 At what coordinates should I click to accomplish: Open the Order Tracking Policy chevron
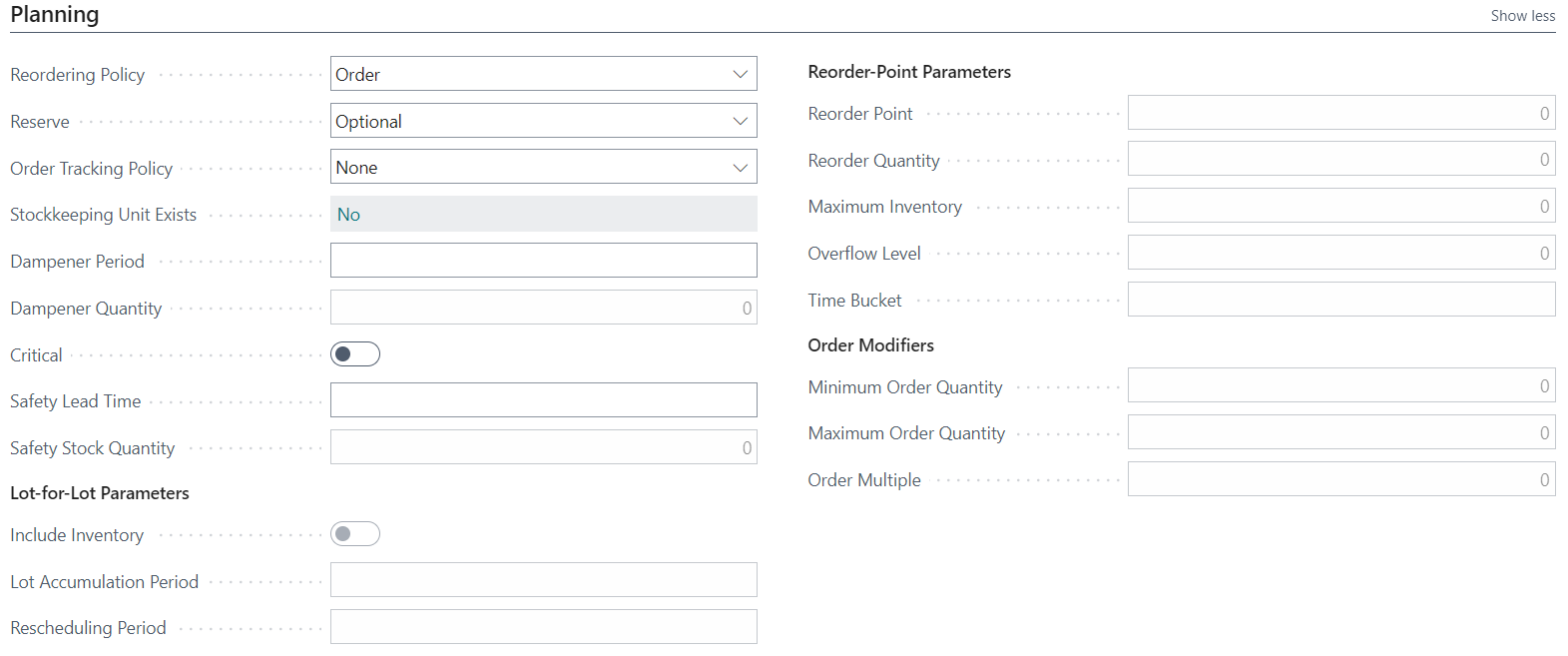(x=741, y=166)
